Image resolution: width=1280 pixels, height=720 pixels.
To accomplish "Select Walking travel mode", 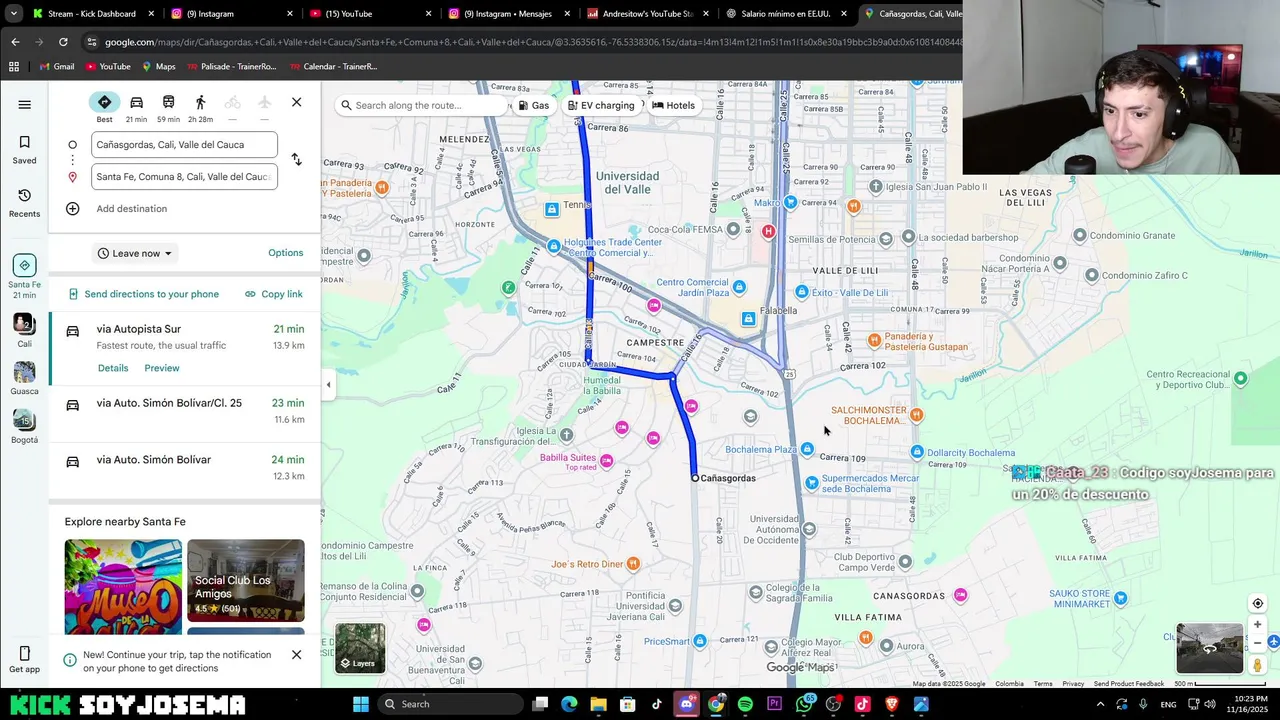I will pos(200,108).
